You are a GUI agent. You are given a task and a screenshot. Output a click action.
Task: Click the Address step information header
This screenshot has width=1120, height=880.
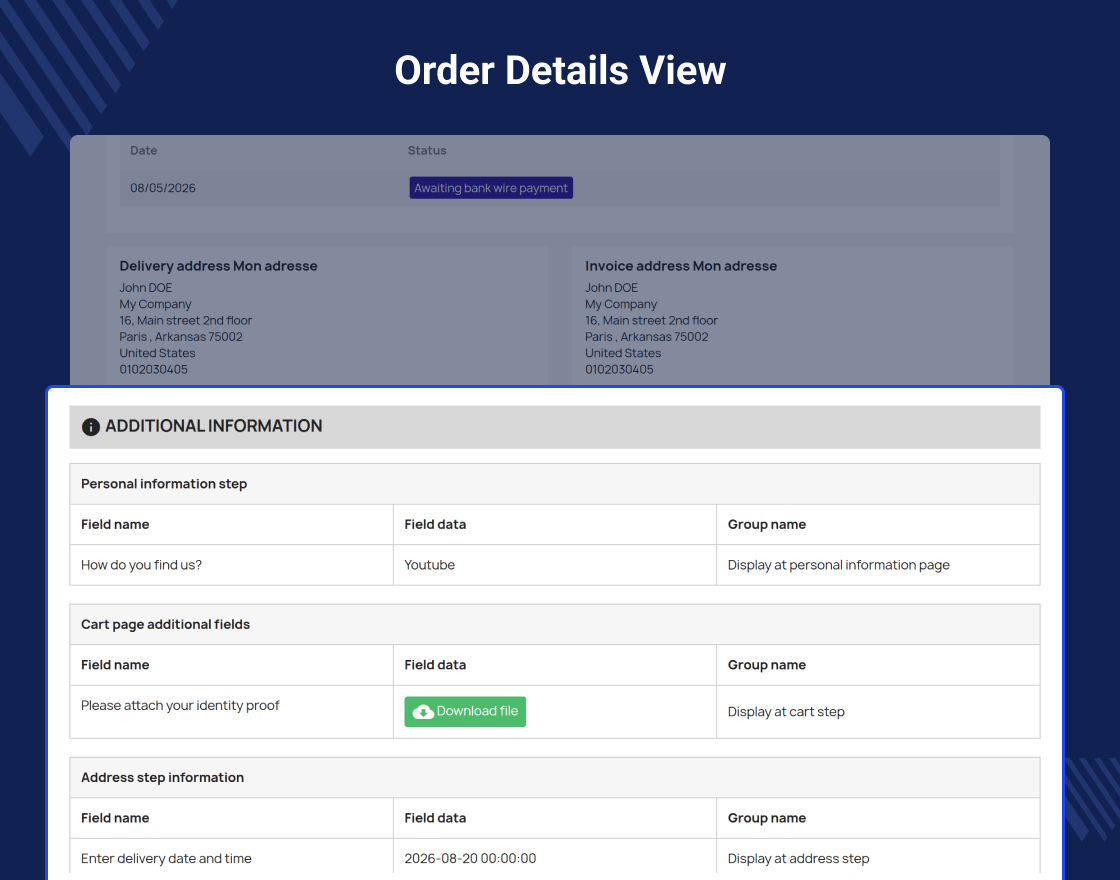(x=554, y=777)
